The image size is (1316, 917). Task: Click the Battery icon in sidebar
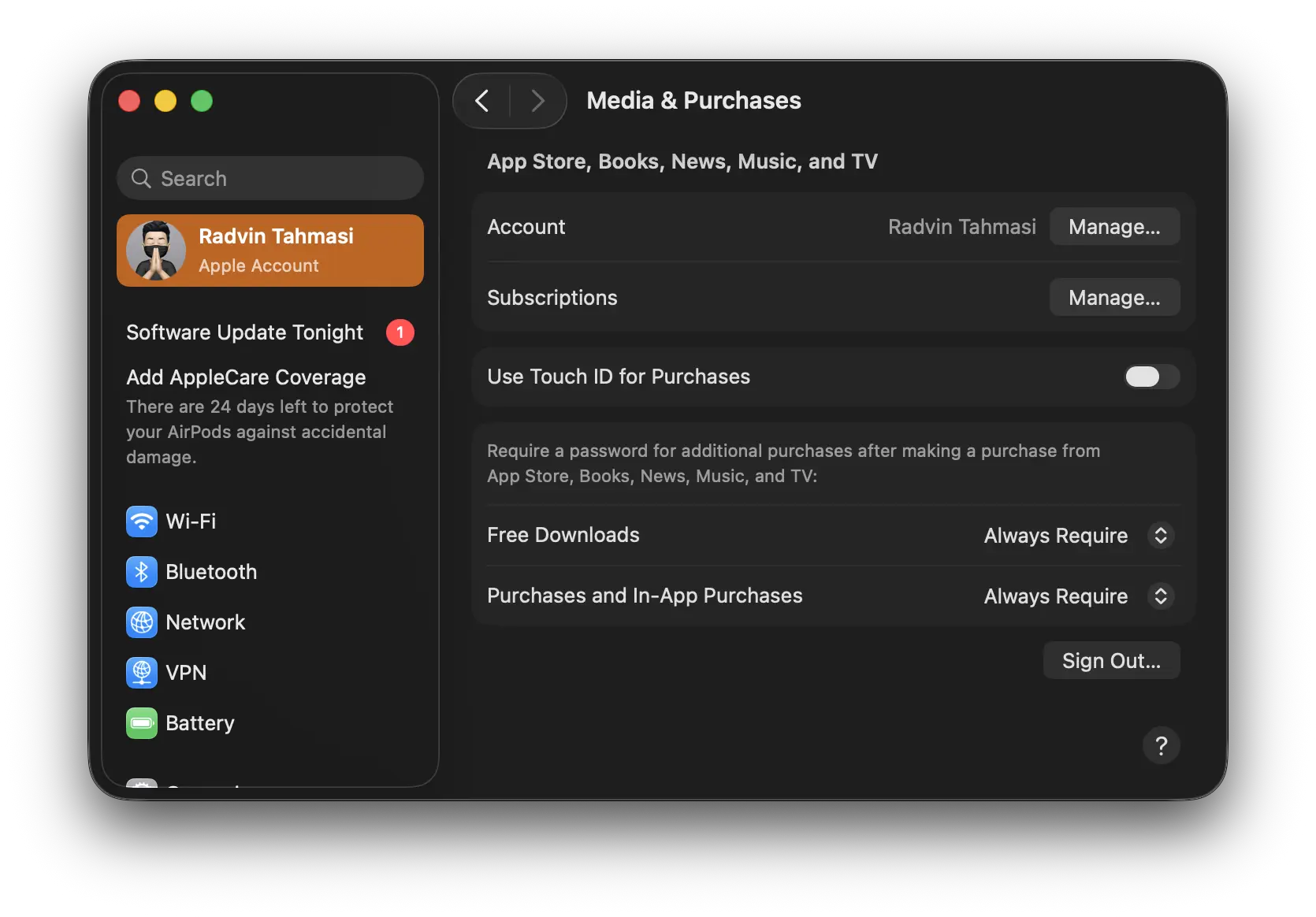click(142, 723)
